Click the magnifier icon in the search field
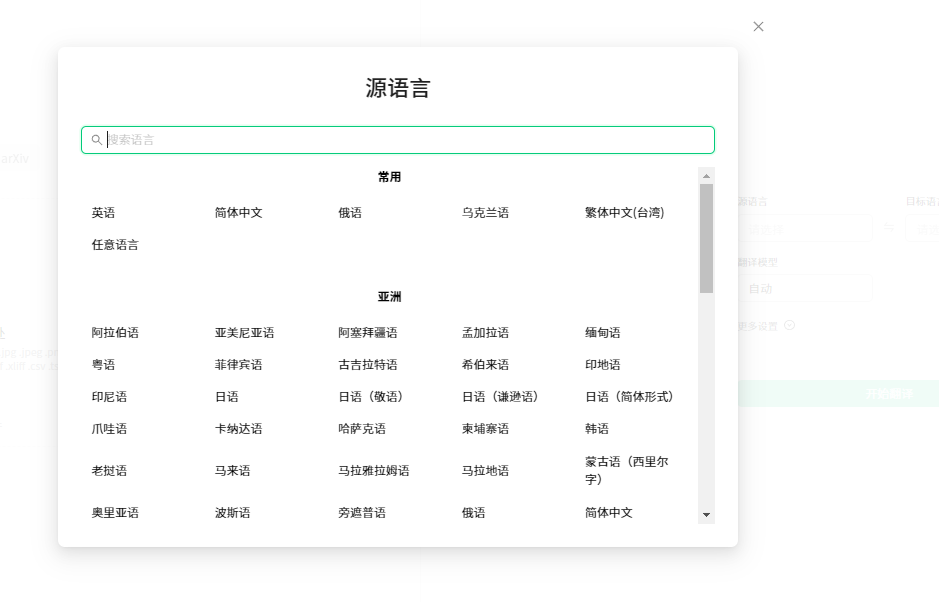 97,140
